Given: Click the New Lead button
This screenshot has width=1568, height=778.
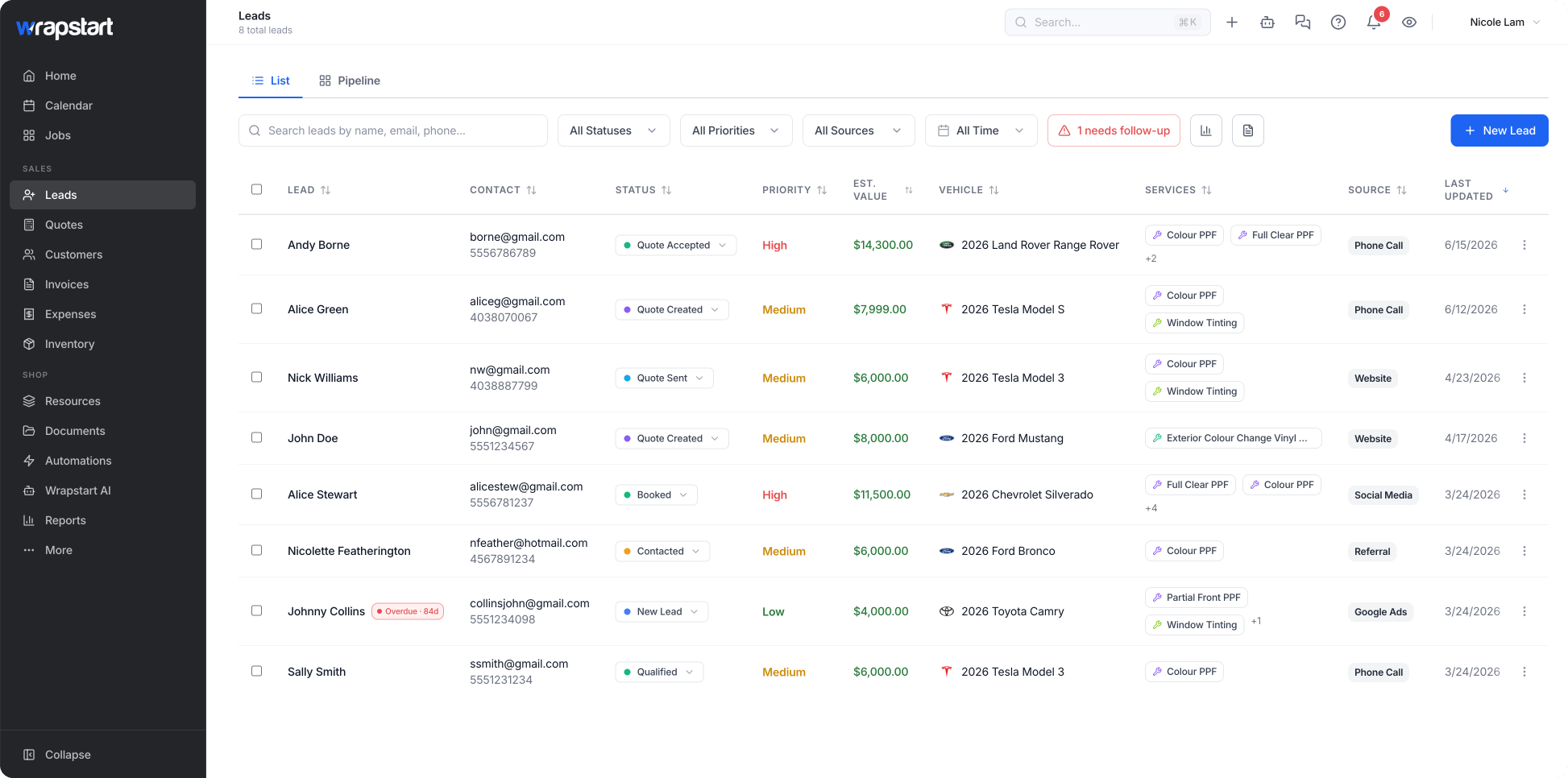Looking at the screenshot, I should point(1500,130).
